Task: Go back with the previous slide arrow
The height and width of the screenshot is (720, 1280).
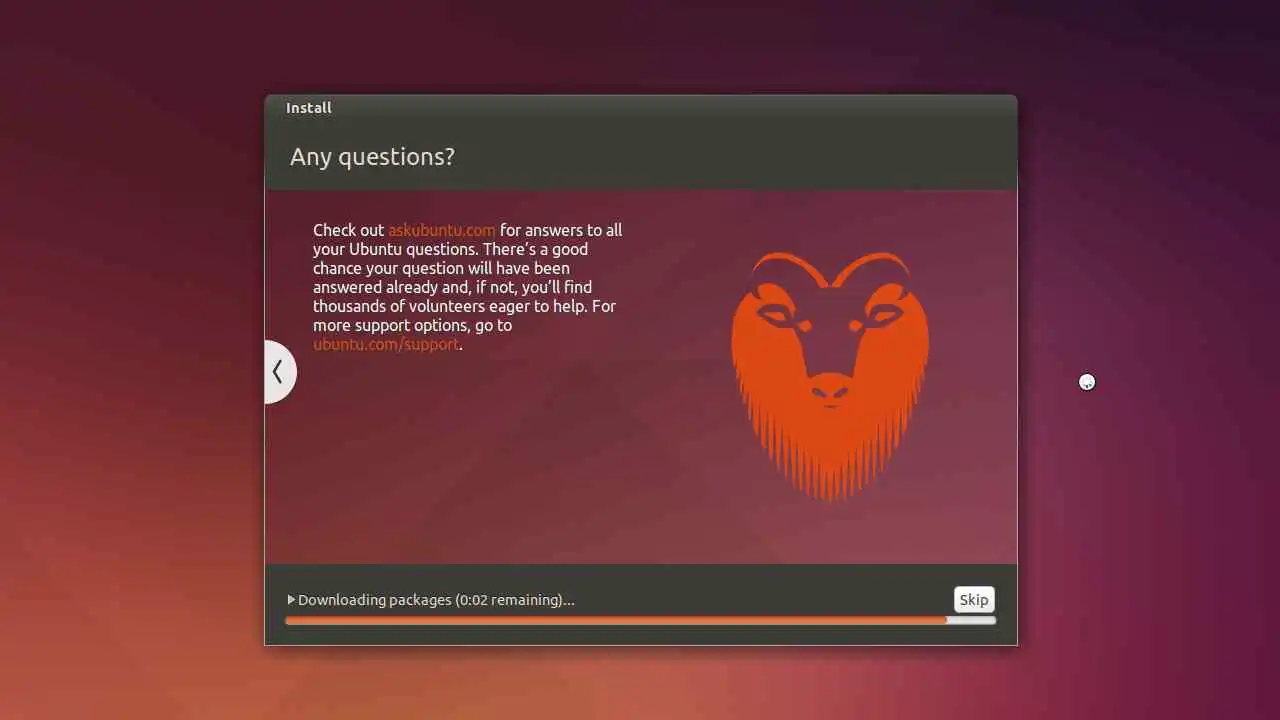Action: pos(279,372)
